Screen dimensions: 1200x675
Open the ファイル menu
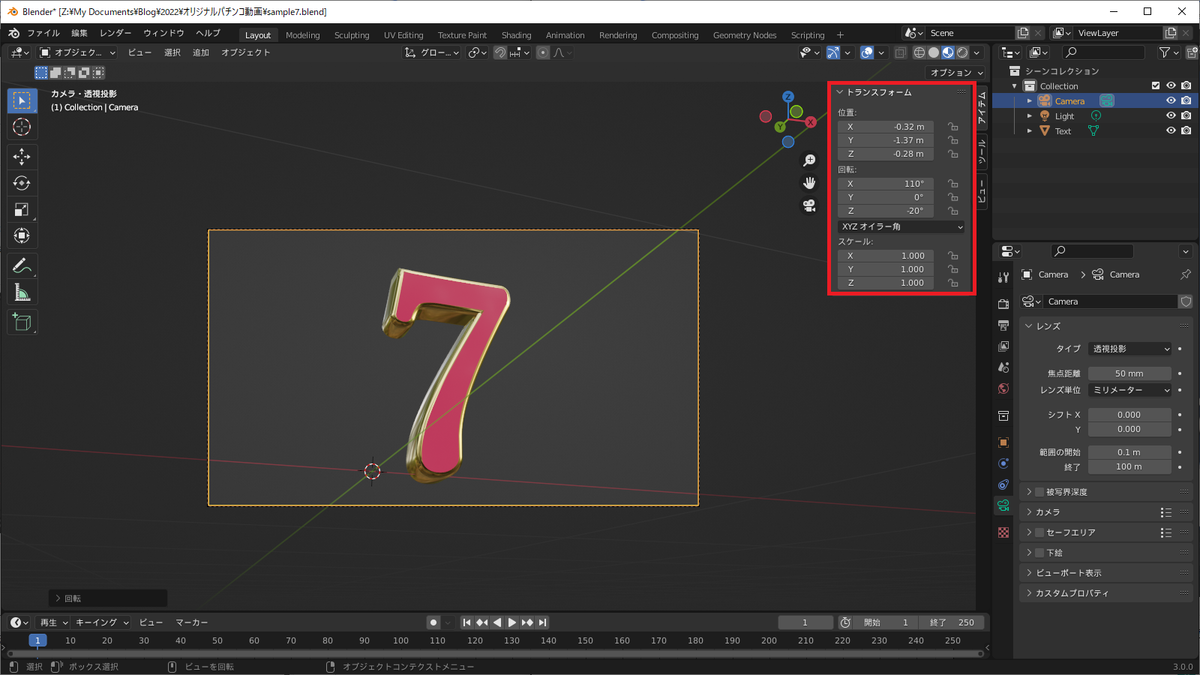pos(43,33)
